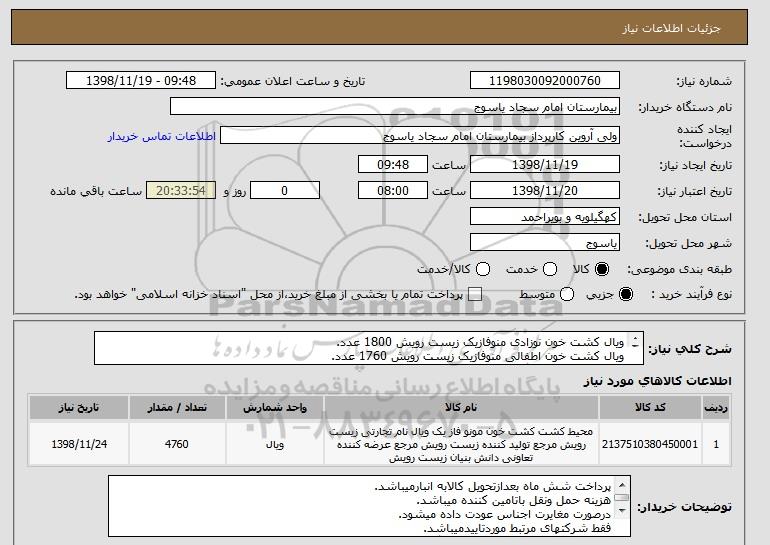This screenshot has height=545, width=770.
Task: Click the validity time field 08:00
Action: click(x=393, y=191)
